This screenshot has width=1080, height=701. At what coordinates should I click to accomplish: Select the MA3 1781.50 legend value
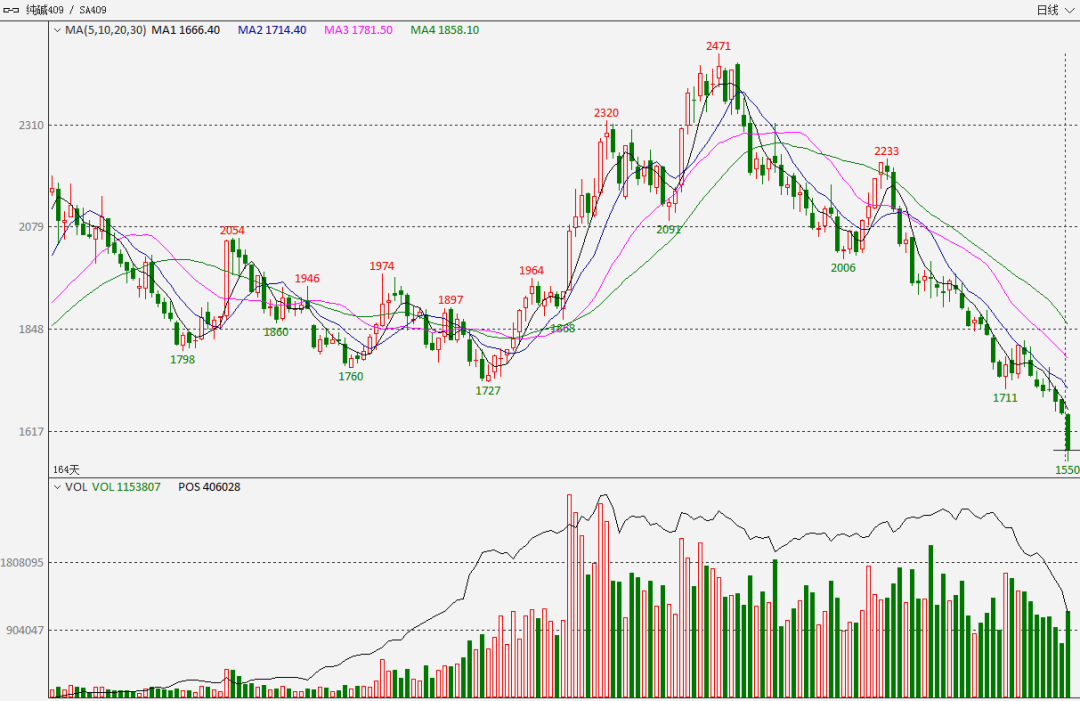coord(358,30)
